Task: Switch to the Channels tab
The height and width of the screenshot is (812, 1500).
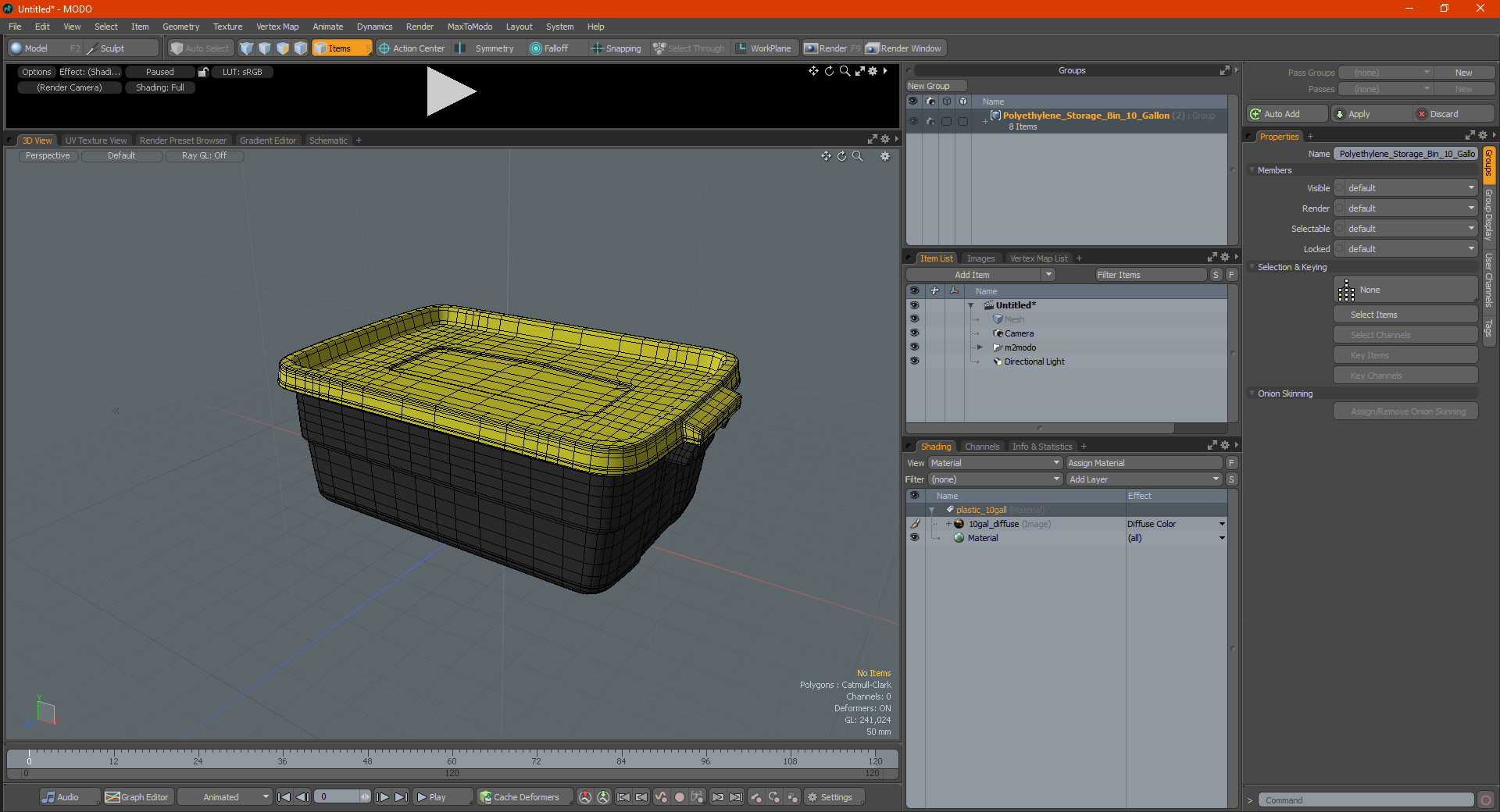Action: [981, 447]
